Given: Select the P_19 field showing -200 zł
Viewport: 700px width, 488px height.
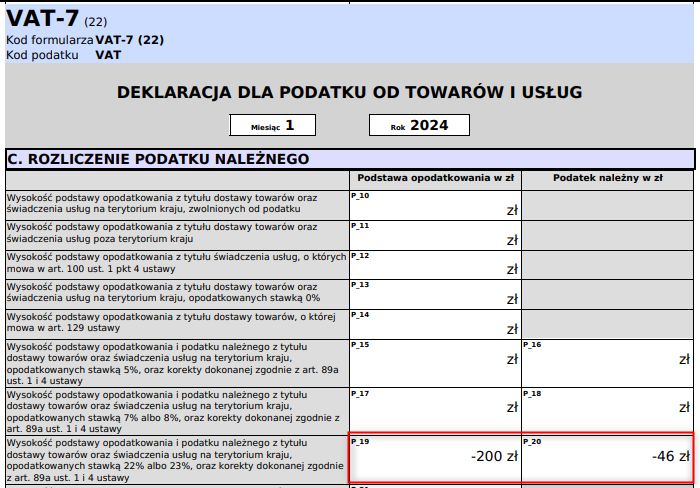Looking at the screenshot, I should point(434,458).
